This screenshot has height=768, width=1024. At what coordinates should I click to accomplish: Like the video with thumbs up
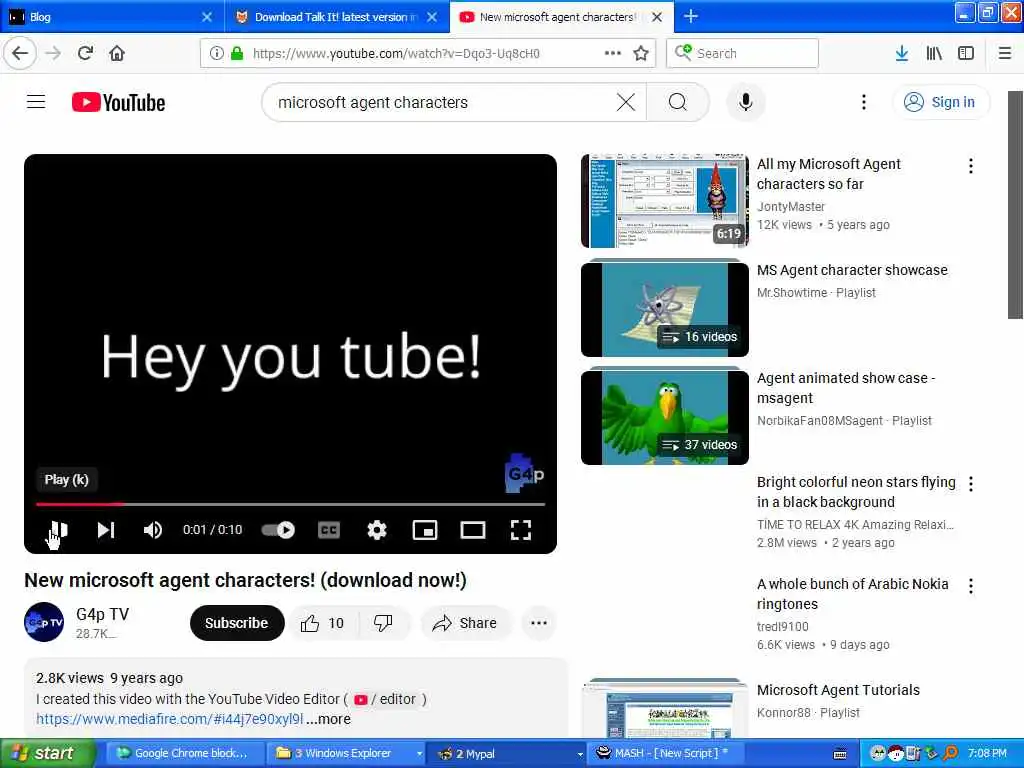323,623
